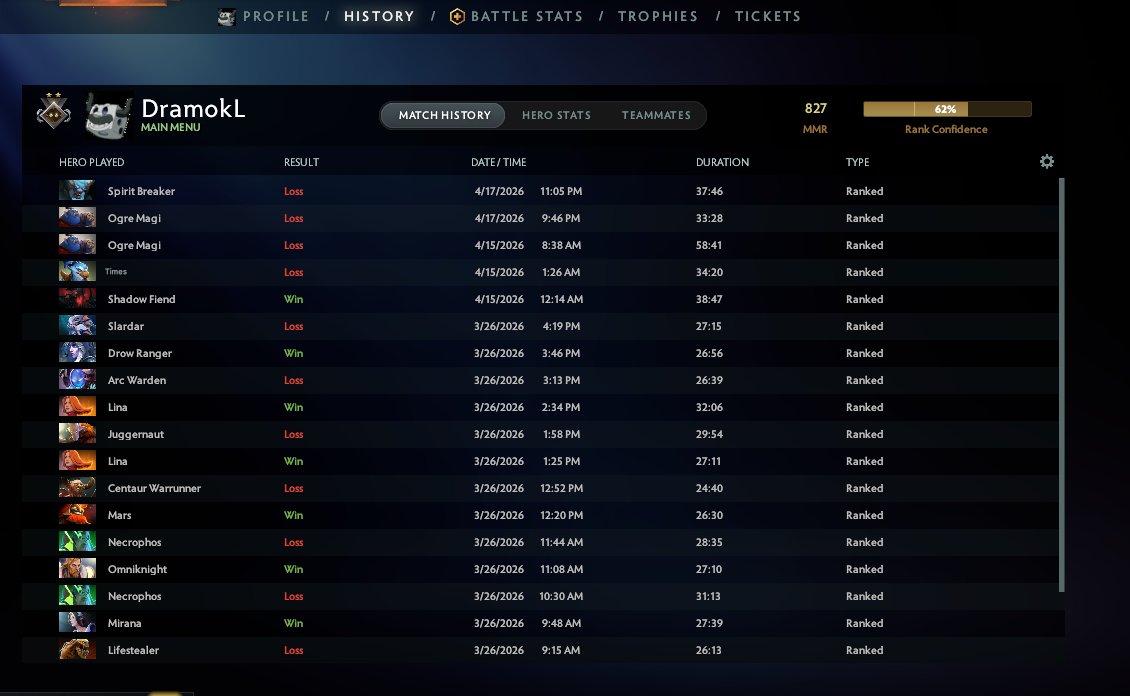The width and height of the screenshot is (1130, 696).
Task: Select the Drow Ranger hero name
Action: (x=140, y=353)
